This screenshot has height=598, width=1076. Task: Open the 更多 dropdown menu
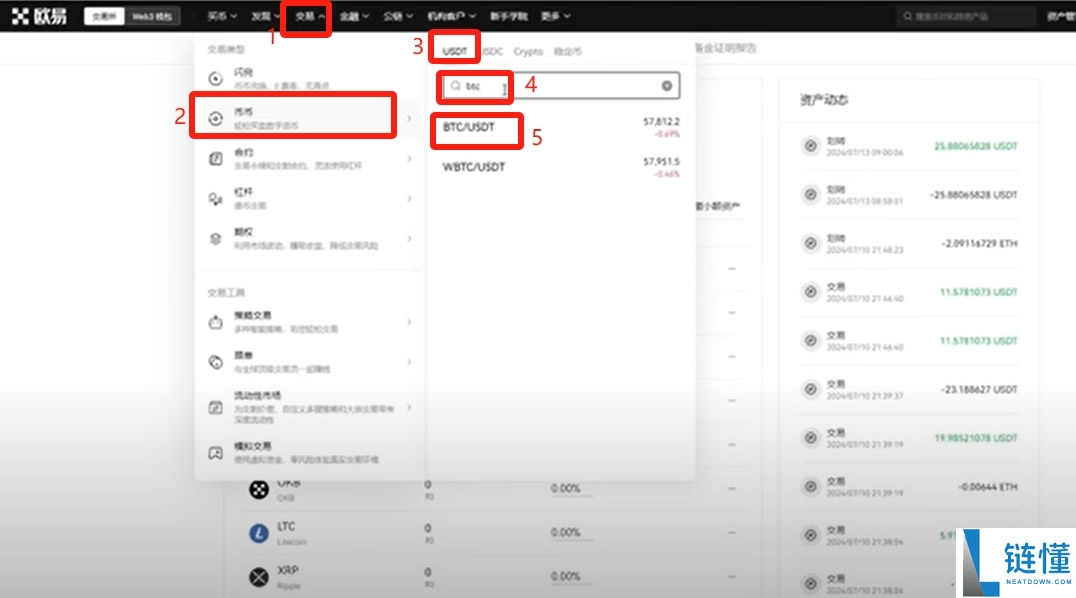tap(555, 16)
